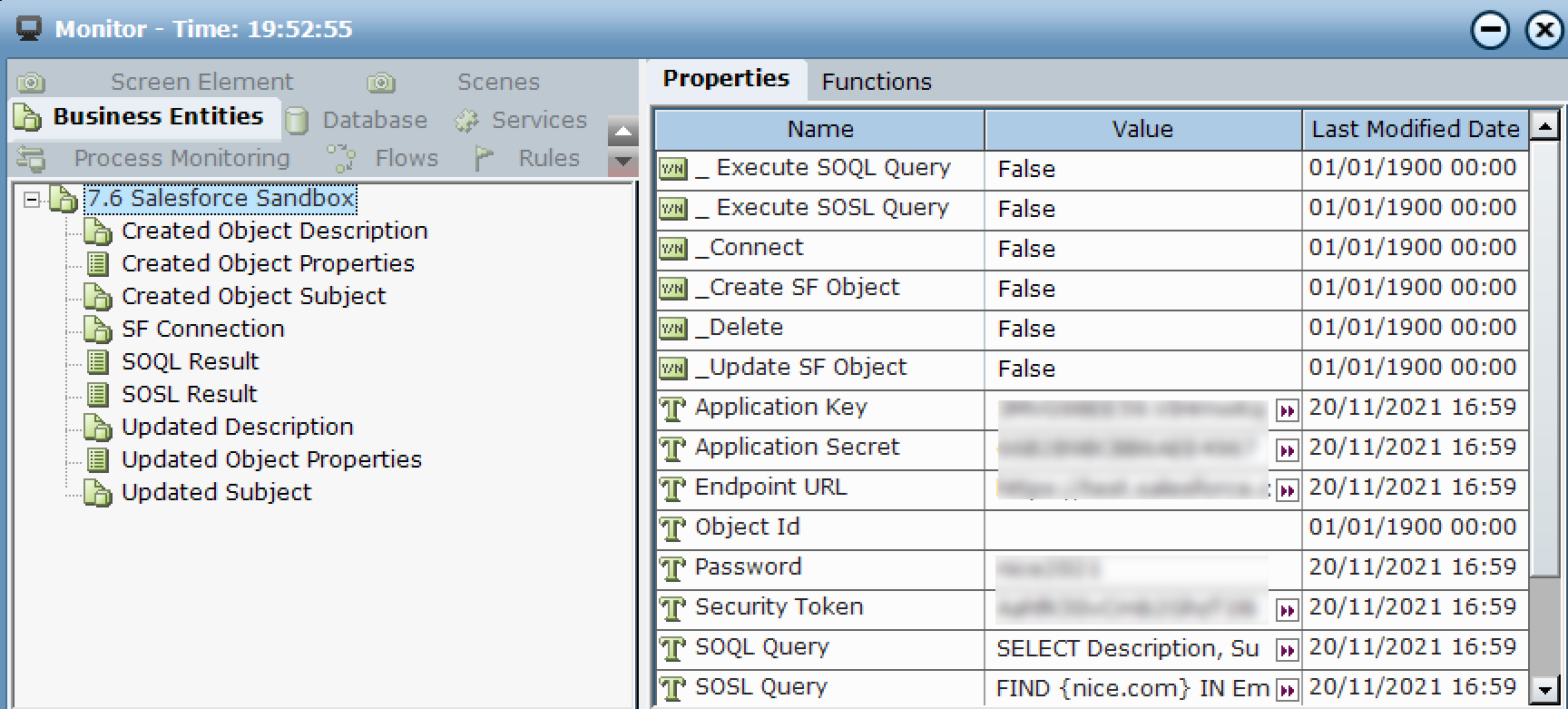Viewport: 1568px width, 709px height.
Task: Switch to the Scenes tab
Action: point(454,82)
